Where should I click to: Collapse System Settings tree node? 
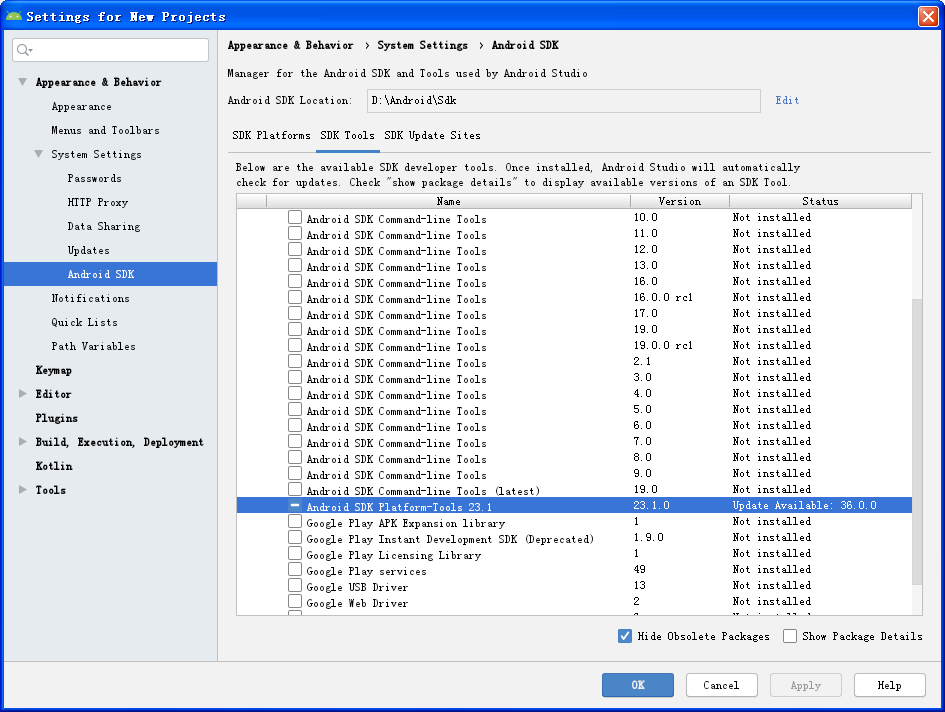click(39, 154)
